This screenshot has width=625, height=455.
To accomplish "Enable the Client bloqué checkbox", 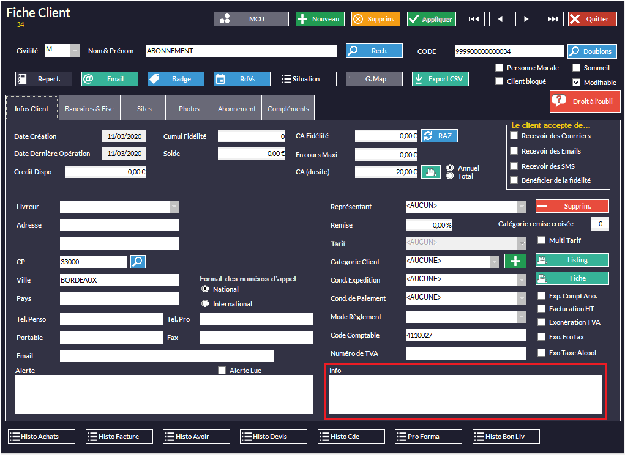I will click(499, 80).
